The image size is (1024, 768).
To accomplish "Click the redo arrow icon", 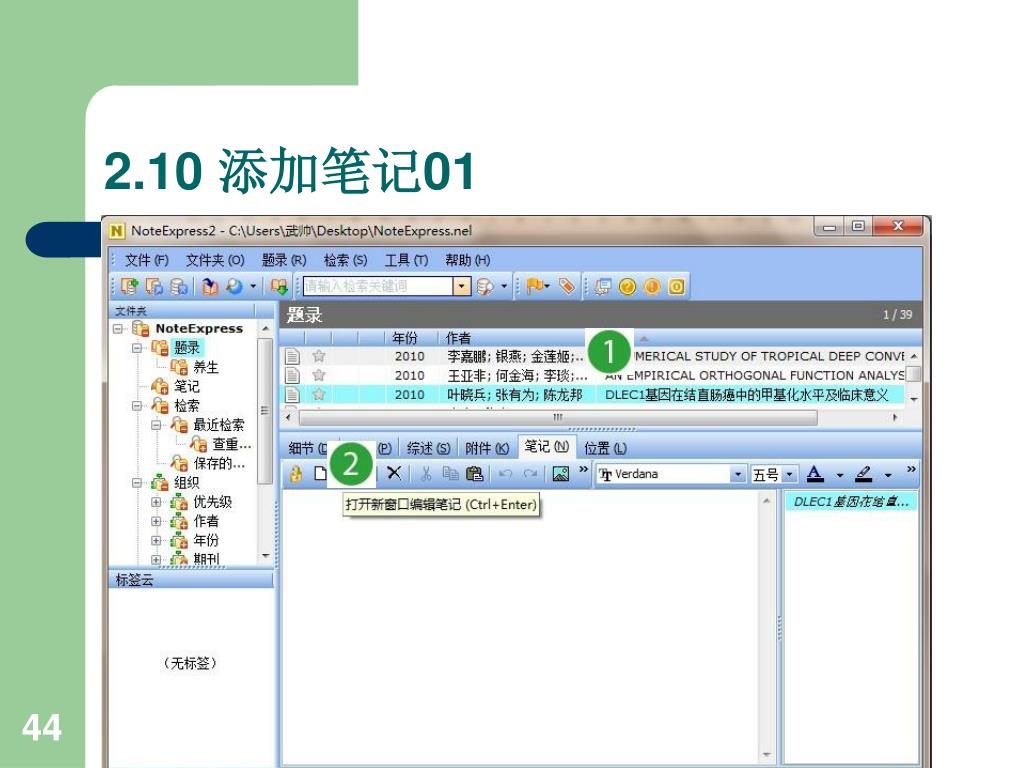I will tap(530, 473).
